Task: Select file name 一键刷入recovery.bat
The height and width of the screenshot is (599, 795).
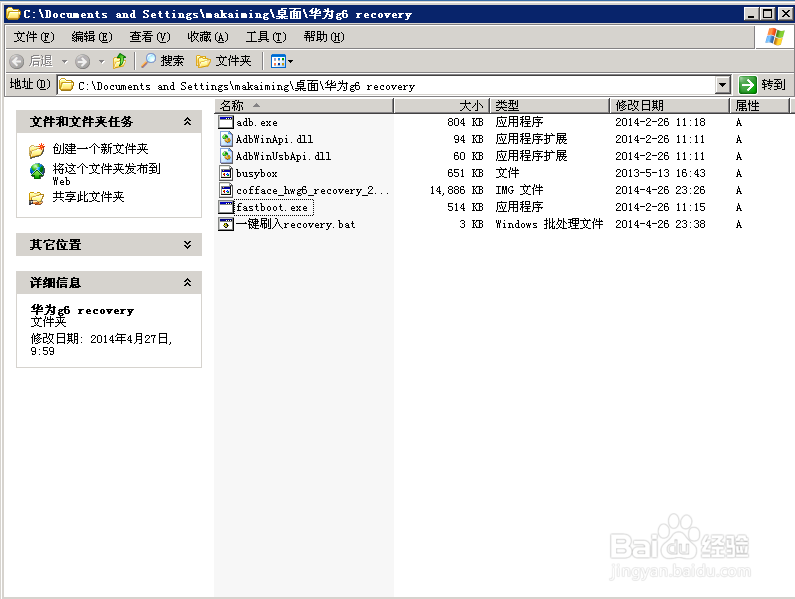Action: point(296,224)
